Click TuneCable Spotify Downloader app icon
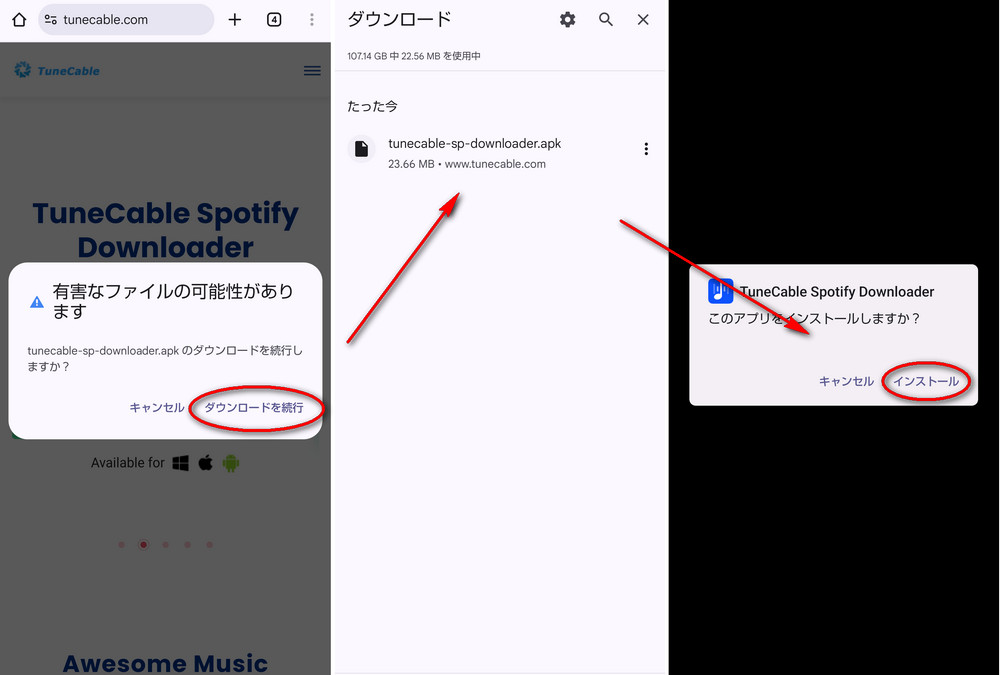Screen dimensions: 1000x675 721,291
